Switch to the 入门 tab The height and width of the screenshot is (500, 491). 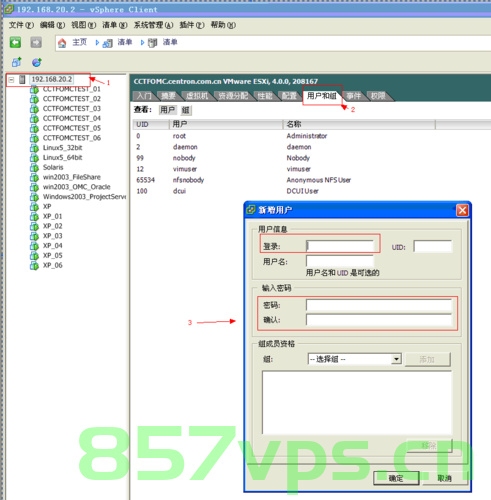(x=144, y=96)
